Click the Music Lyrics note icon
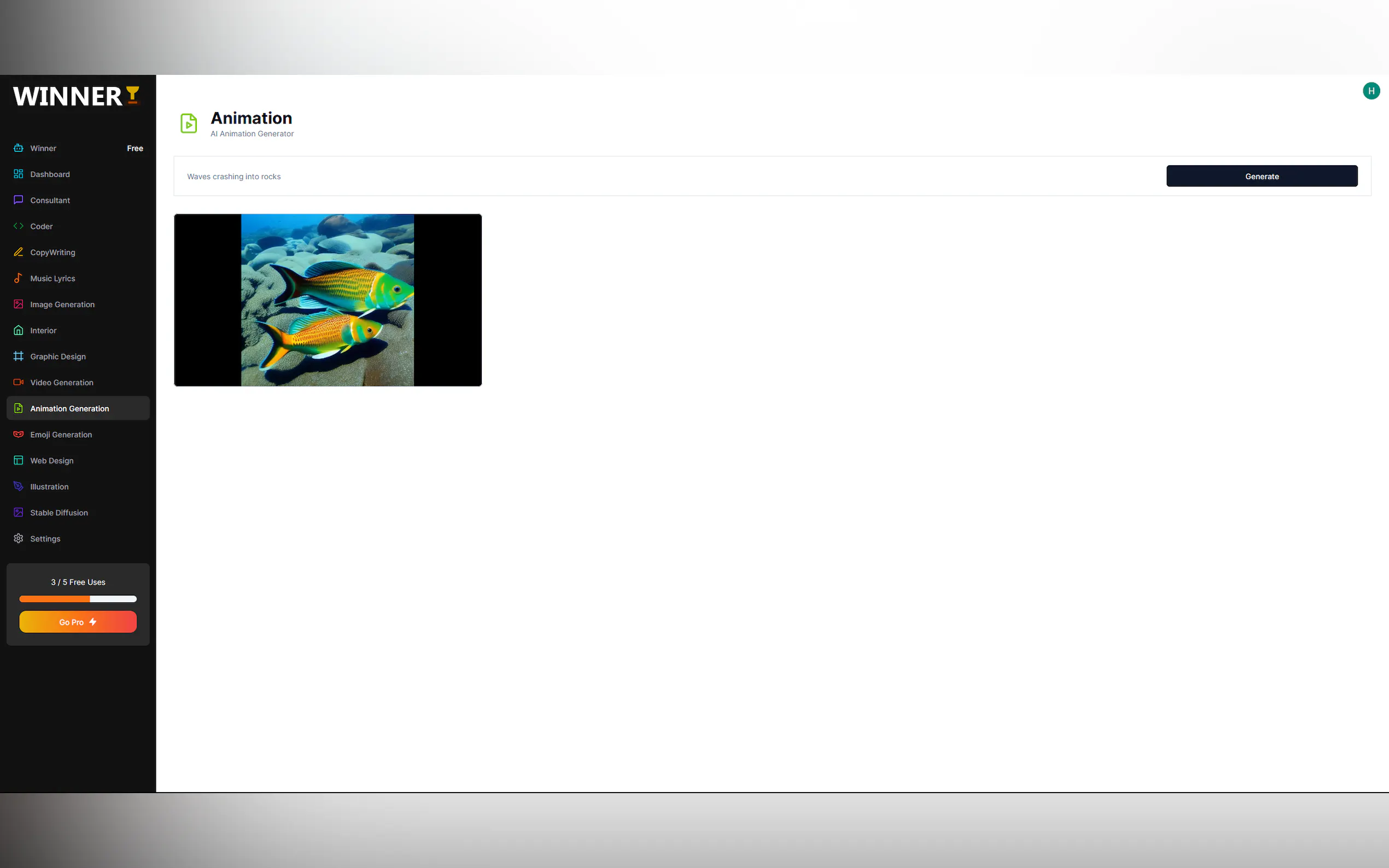The width and height of the screenshot is (1389, 868). [x=19, y=278]
